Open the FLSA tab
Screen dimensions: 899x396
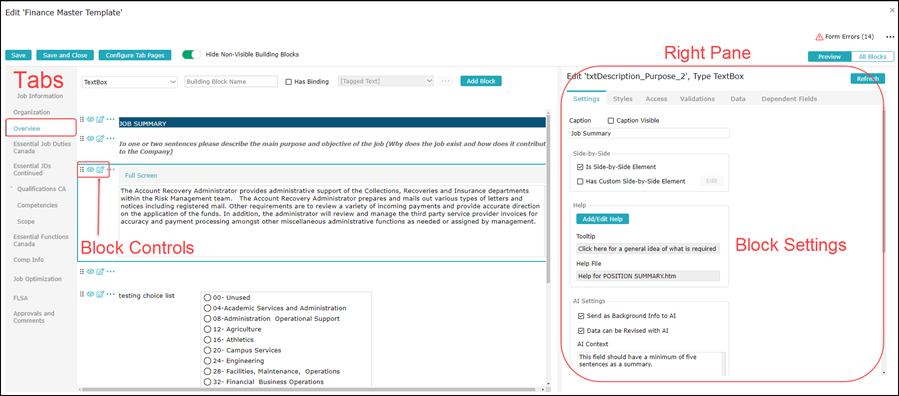click(21, 298)
